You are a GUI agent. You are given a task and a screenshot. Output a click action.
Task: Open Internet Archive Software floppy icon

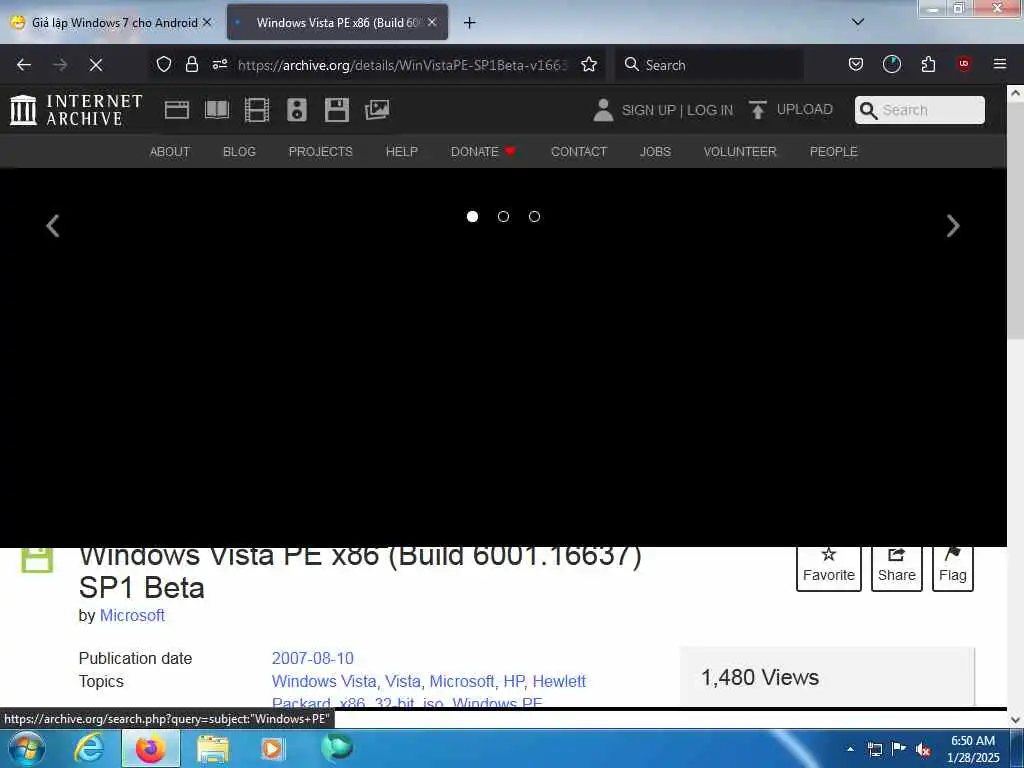(x=337, y=110)
